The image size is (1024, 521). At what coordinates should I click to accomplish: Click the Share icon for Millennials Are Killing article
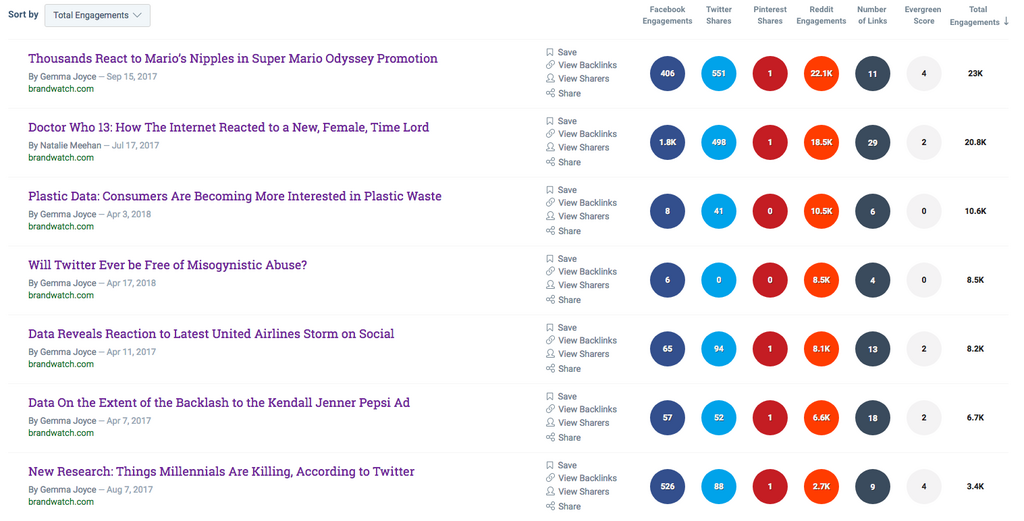tap(550, 506)
